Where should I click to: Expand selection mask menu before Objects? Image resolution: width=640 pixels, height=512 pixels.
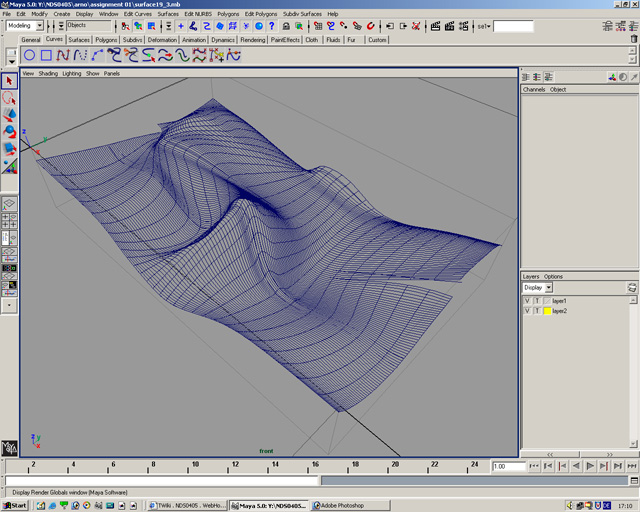click(x=61, y=26)
